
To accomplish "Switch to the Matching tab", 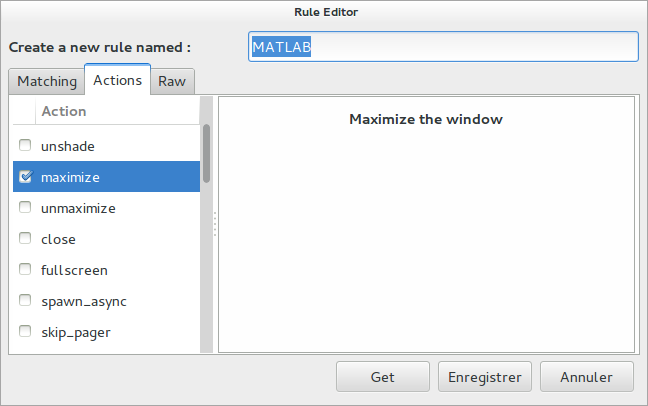I will click(x=47, y=81).
